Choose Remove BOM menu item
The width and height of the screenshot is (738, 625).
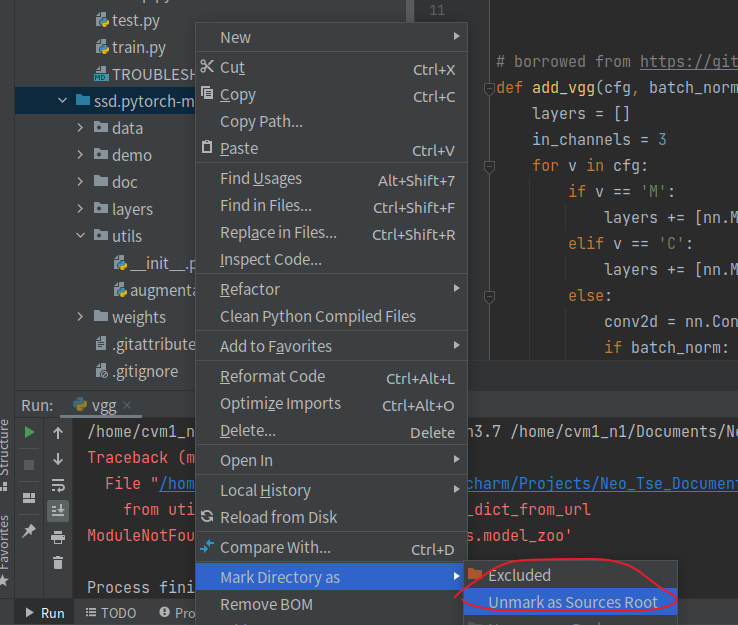pos(331,604)
